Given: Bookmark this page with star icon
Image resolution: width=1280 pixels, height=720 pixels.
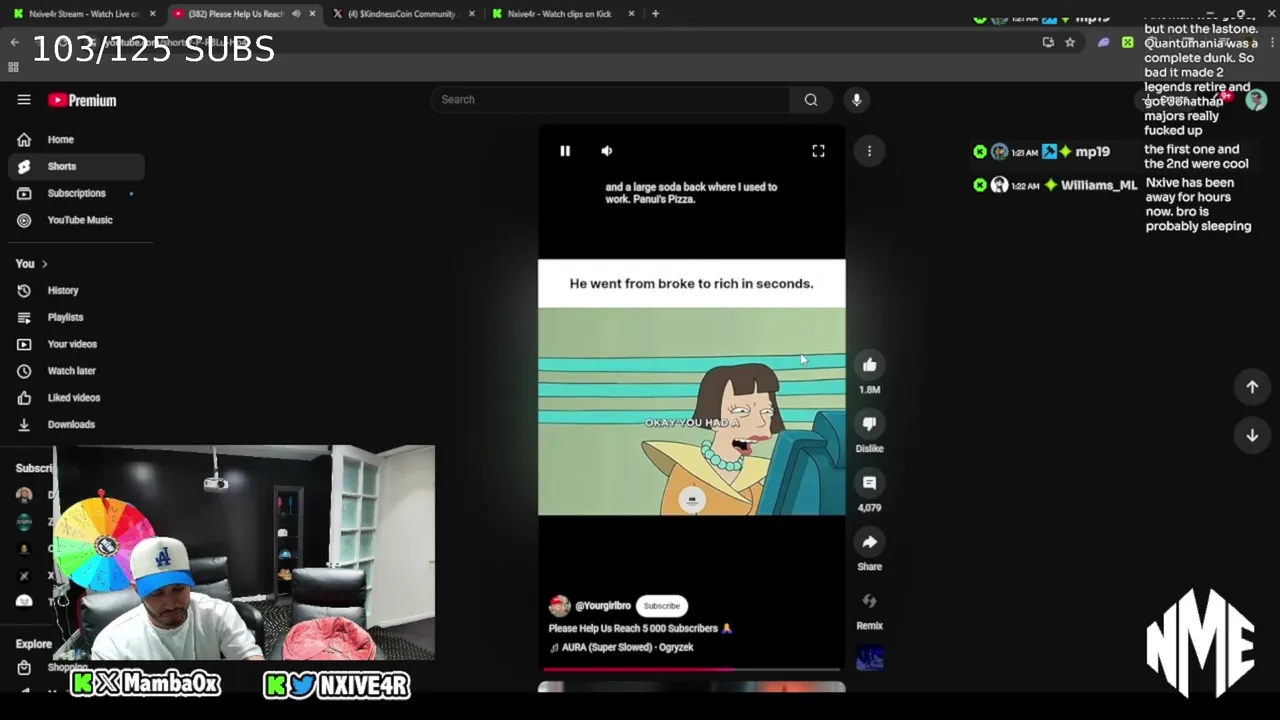Looking at the screenshot, I should click(1070, 42).
